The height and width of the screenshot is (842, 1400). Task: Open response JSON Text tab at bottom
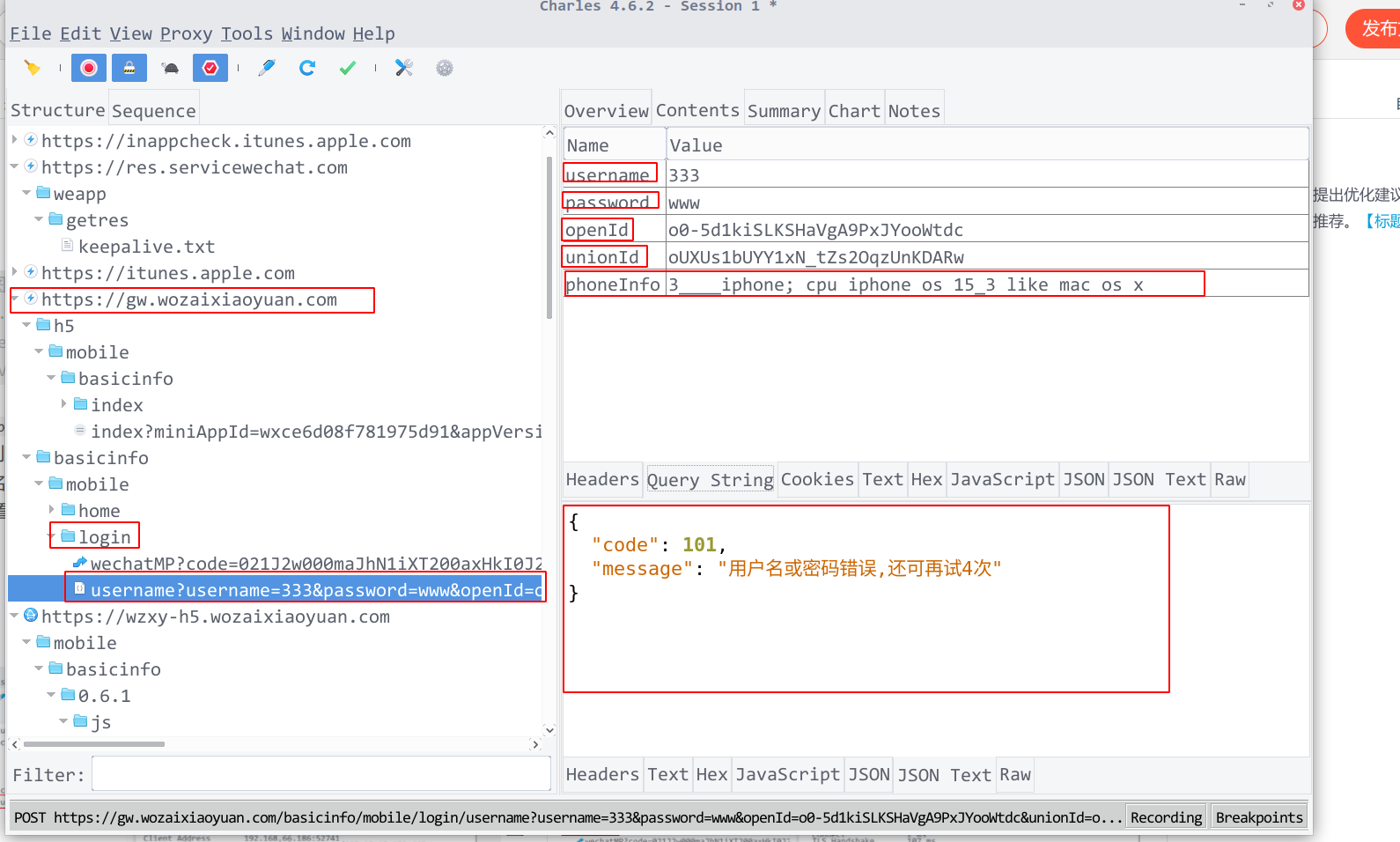[x=944, y=775]
